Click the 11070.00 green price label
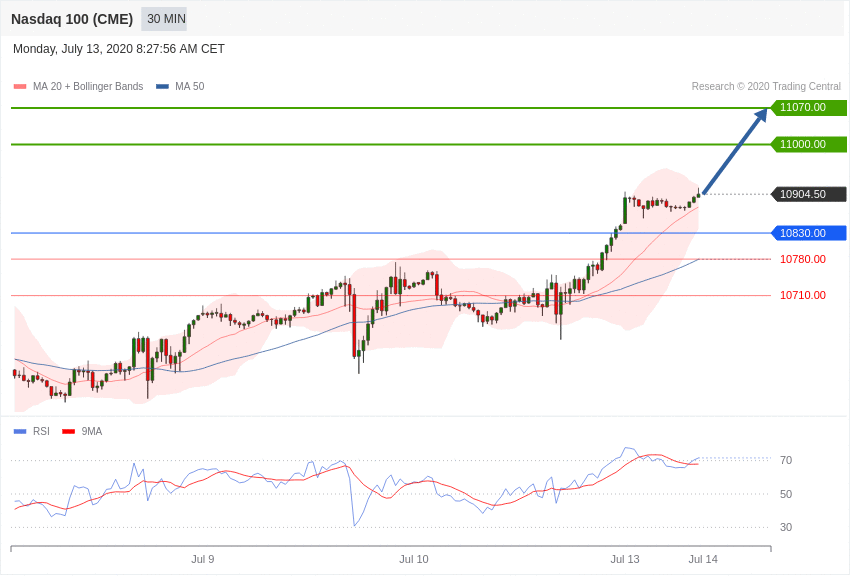Image resolution: width=850 pixels, height=576 pixels. coord(808,107)
